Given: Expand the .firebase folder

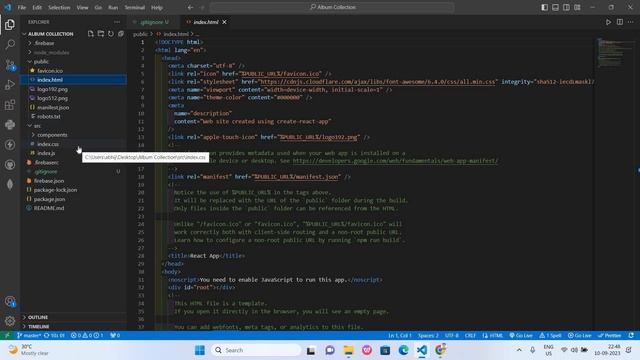Looking at the screenshot, I should [x=73, y=43].
